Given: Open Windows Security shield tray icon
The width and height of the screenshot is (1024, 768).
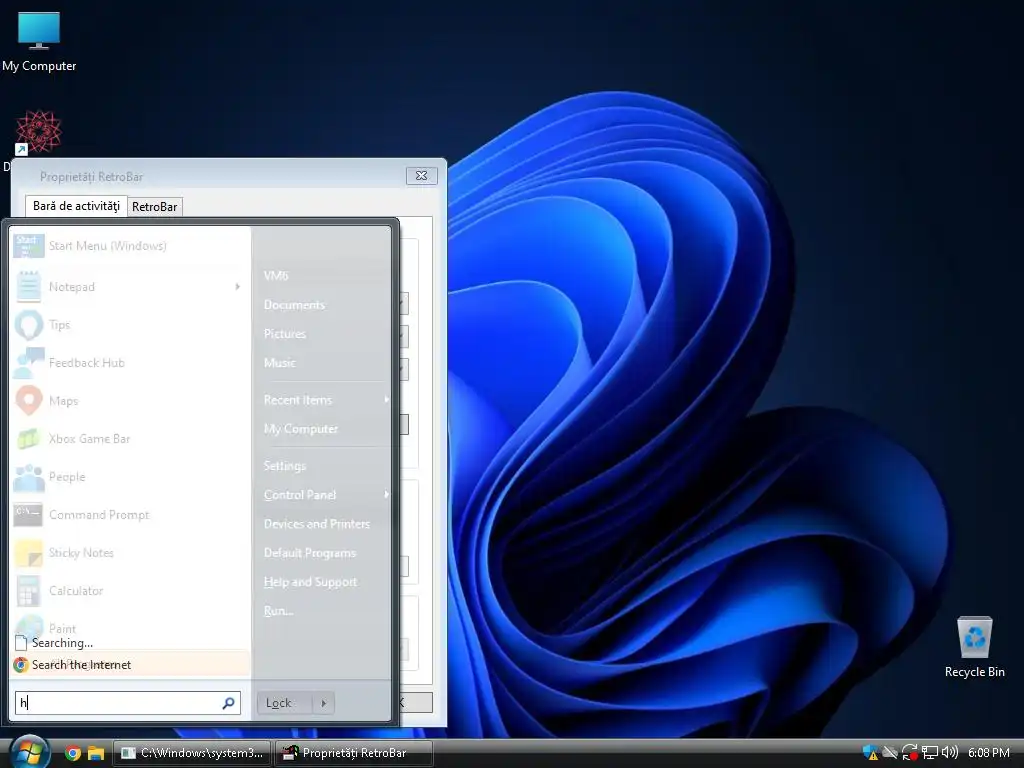Looking at the screenshot, I should pyautogui.click(x=871, y=753).
